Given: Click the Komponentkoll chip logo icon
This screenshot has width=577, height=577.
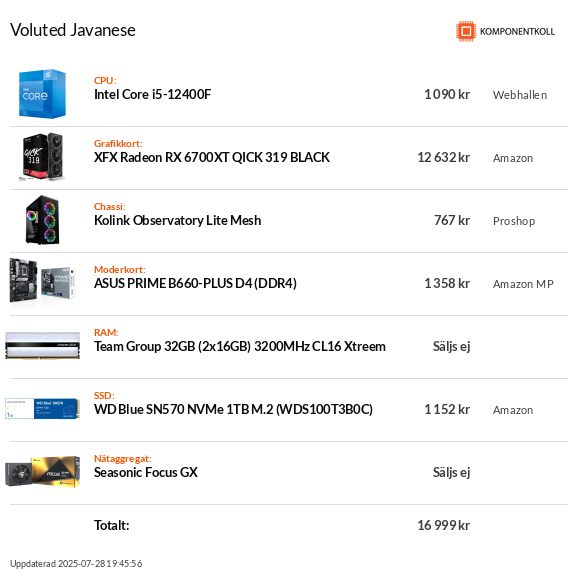Looking at the screenshot, I should (x=466, y=31).
